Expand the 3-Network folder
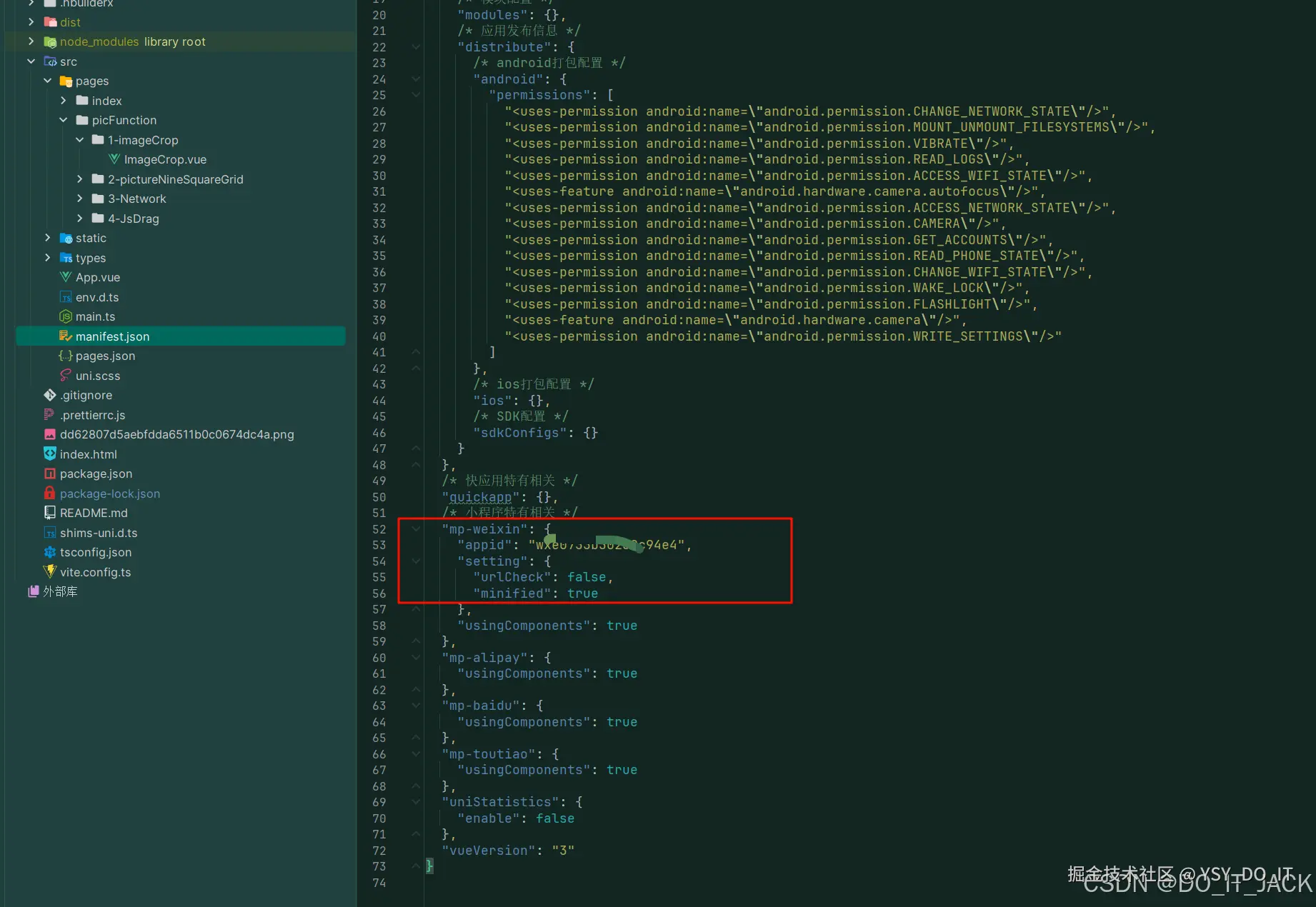1316x907 pixels. click(x=79, y=199)
